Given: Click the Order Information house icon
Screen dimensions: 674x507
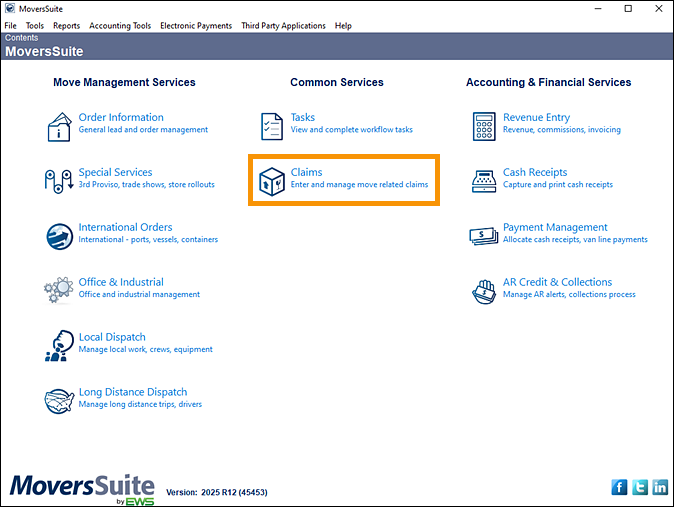Looking at the screenshot, I should coord(60,126).
